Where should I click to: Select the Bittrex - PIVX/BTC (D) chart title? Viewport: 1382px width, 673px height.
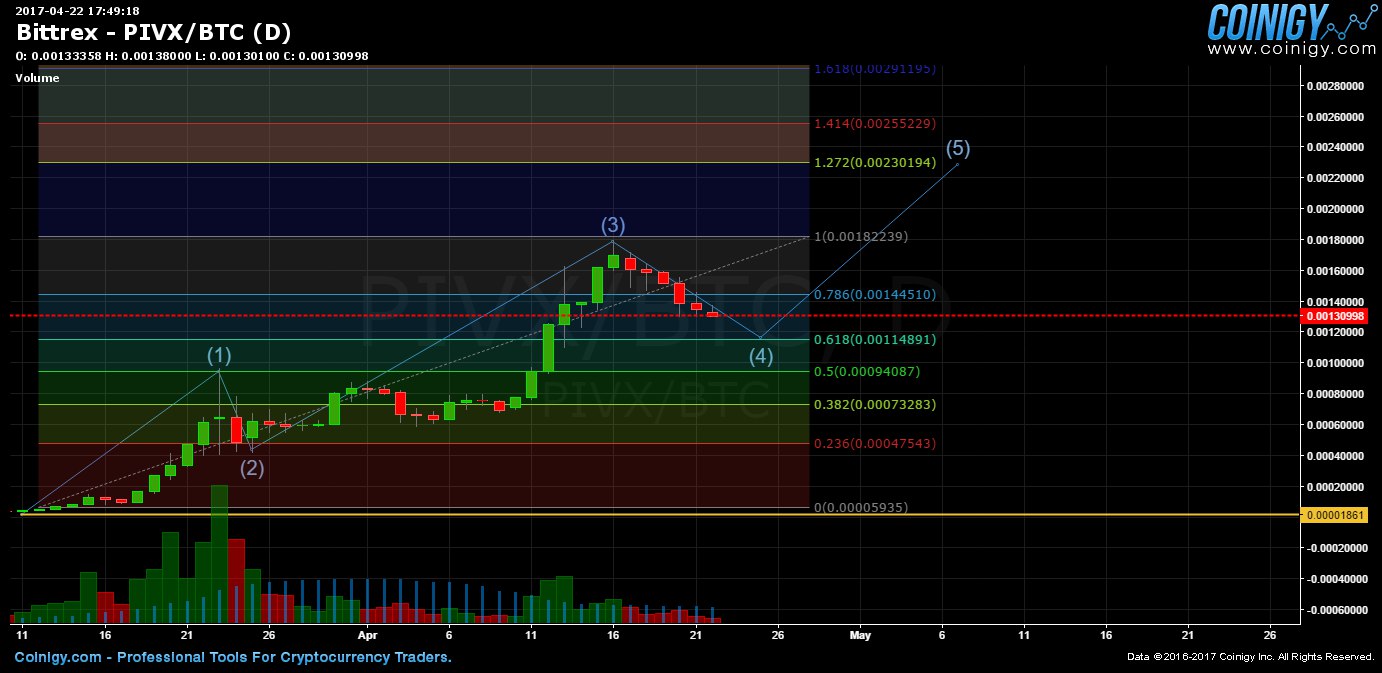click(x=153, y=32)
